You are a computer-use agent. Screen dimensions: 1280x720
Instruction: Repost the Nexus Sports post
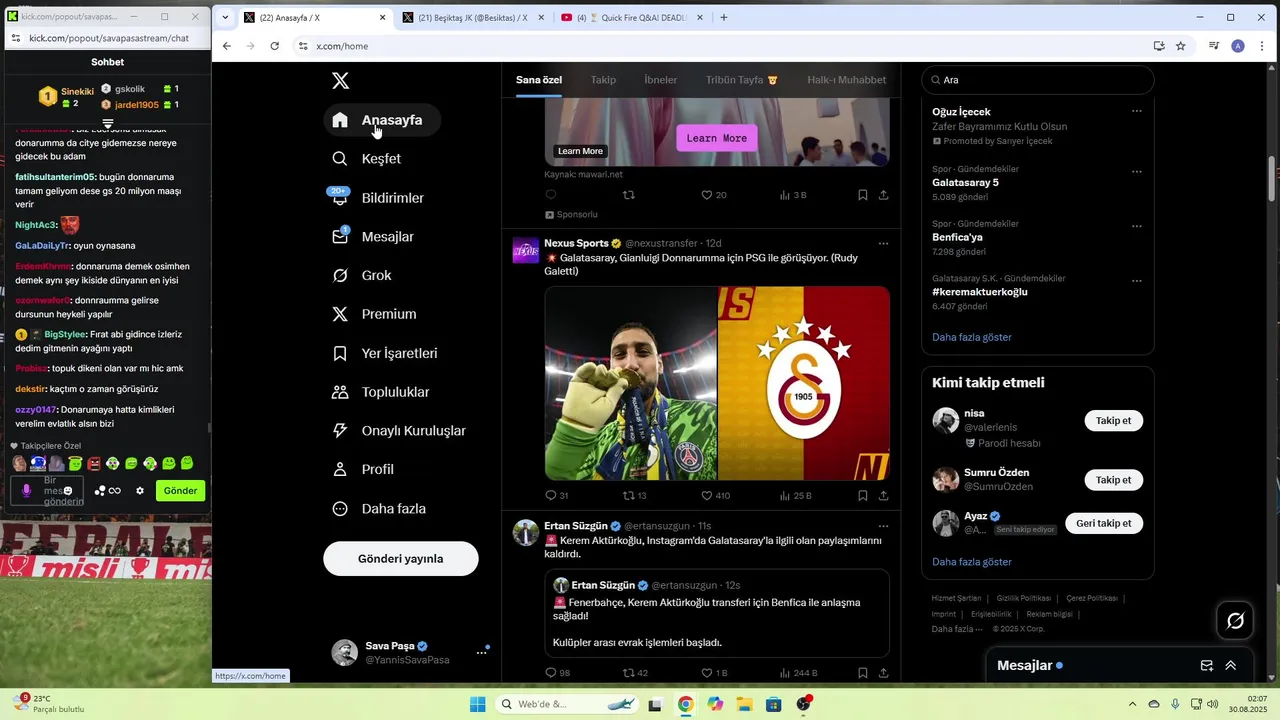pos(628,495)
